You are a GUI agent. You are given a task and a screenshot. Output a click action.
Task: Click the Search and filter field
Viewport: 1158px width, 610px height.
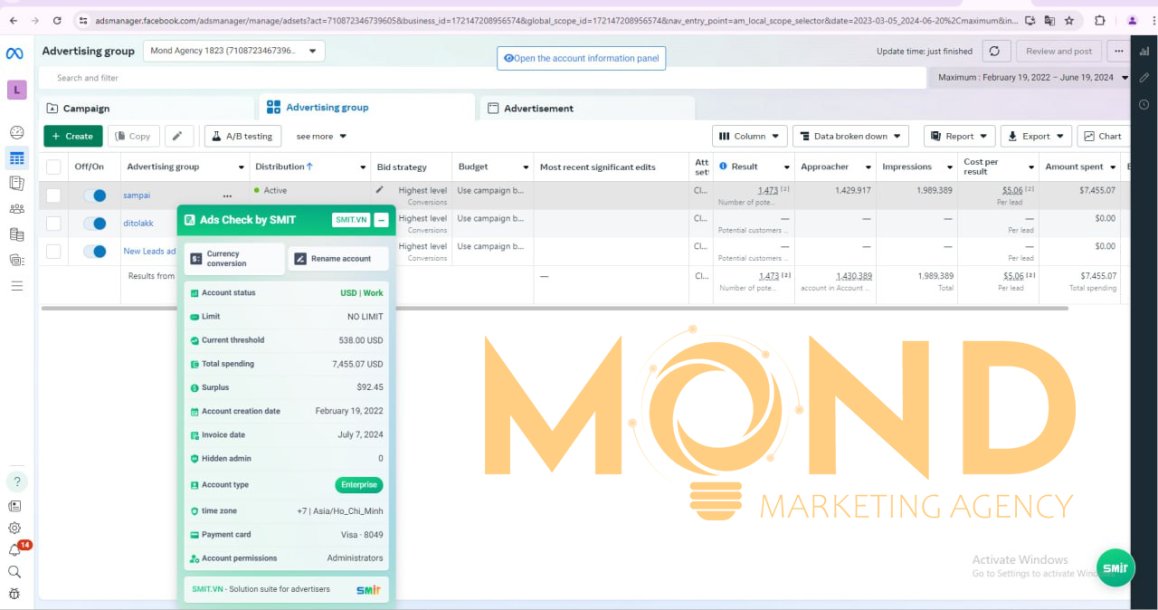click(483, 78)
